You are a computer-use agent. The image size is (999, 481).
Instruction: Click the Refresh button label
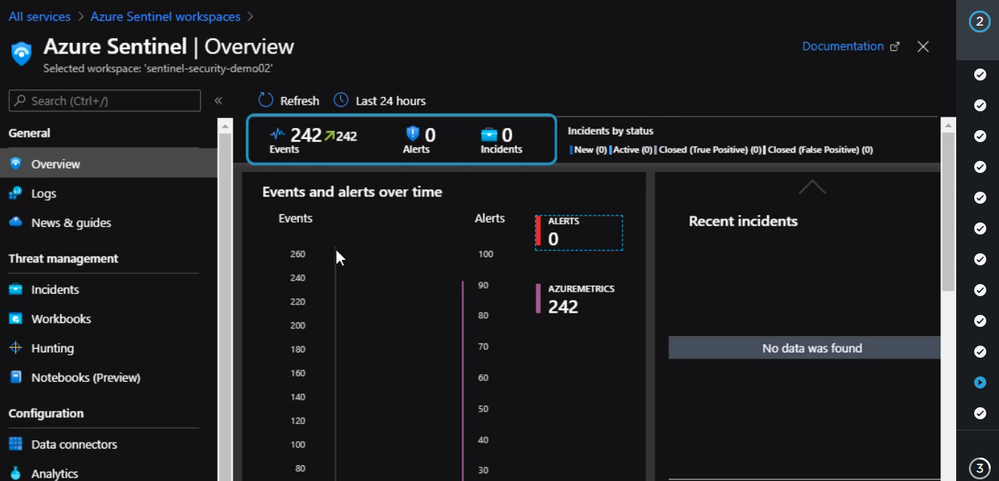click(299, 101)
